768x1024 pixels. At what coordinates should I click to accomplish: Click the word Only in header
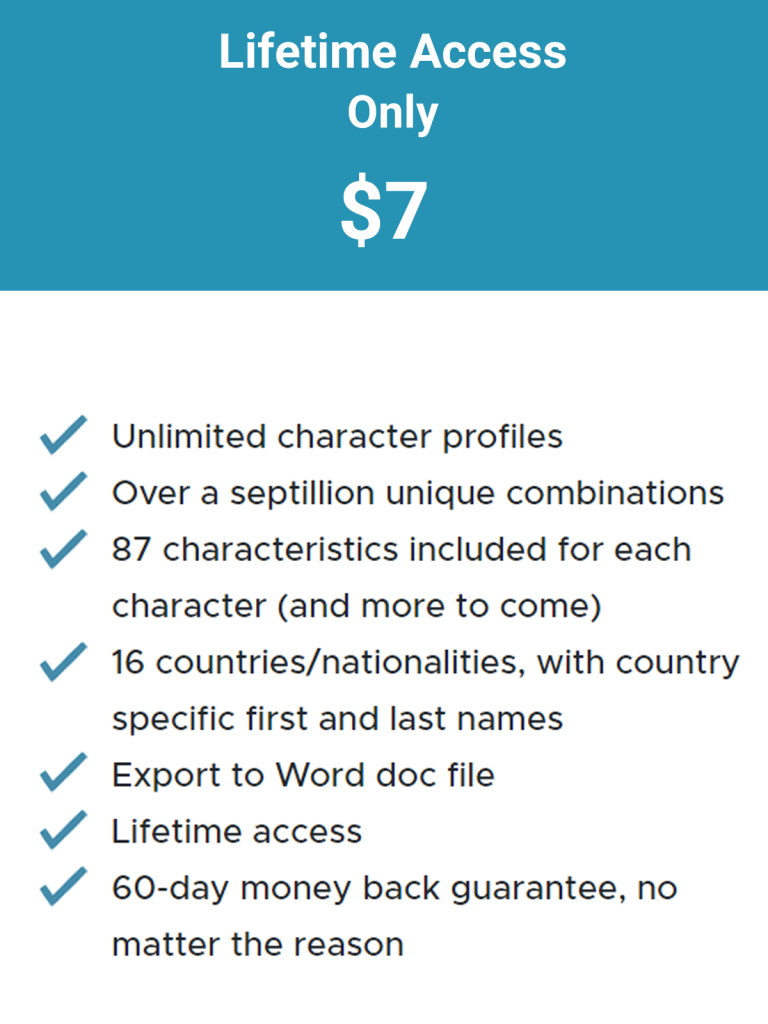(x=392, y=114)
